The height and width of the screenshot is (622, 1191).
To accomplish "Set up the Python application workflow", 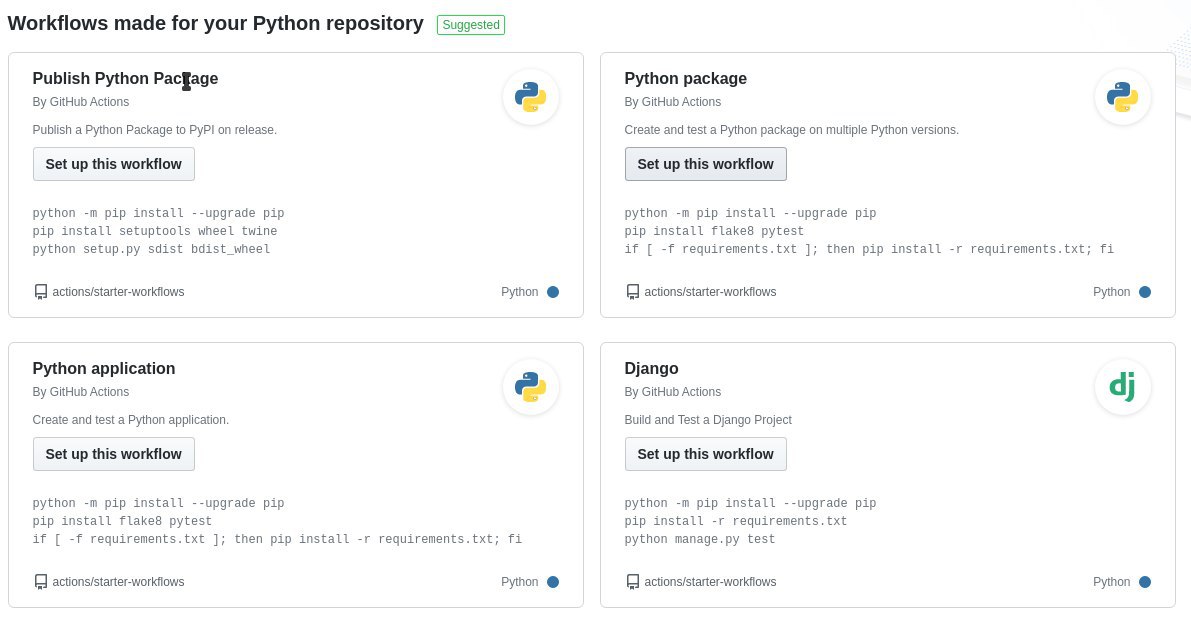I will click(x=114, y=454).
